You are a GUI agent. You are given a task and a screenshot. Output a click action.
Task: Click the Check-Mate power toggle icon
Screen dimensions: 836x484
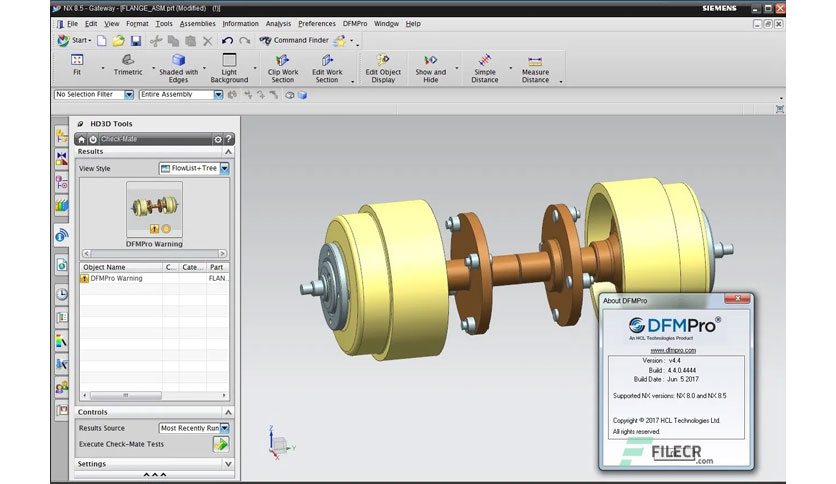(x=93, y=139)
